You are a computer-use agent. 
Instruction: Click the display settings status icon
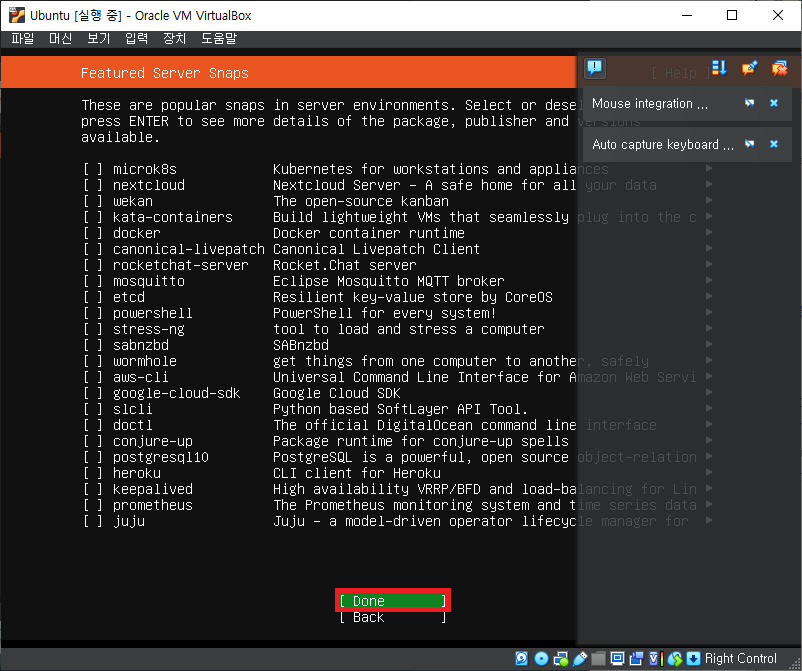[x=617, y=659]
